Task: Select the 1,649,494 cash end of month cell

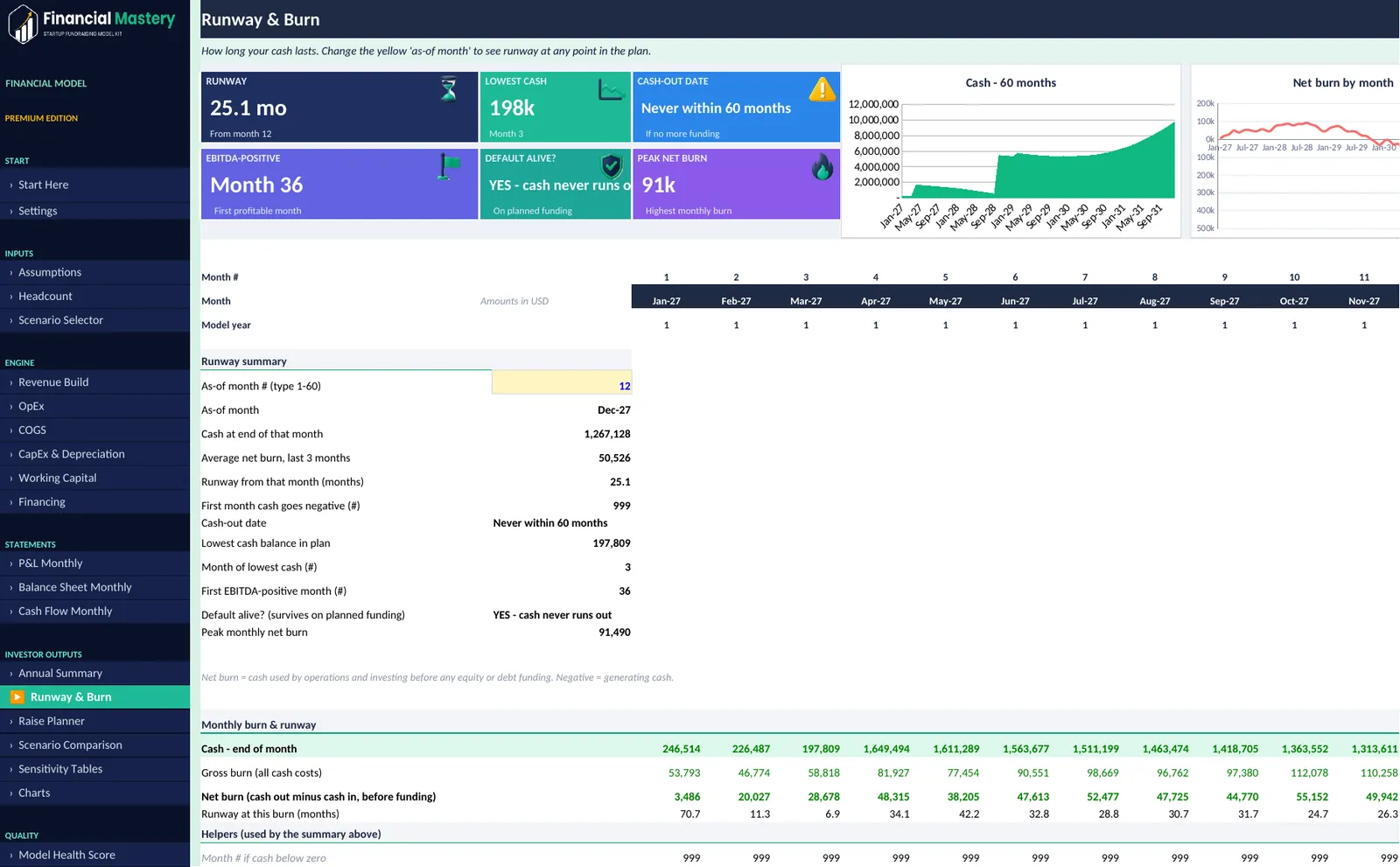Action: point(886,749)
